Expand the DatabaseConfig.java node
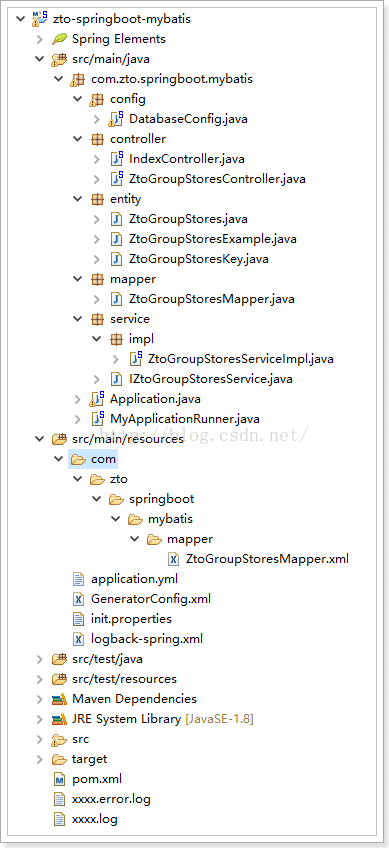 point(97,119)
